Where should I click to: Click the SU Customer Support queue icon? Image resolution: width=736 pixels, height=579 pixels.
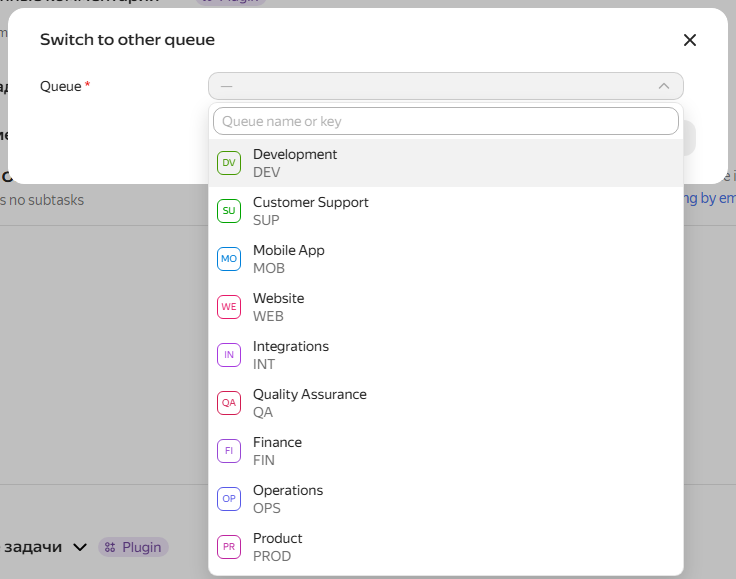[229, 211]
